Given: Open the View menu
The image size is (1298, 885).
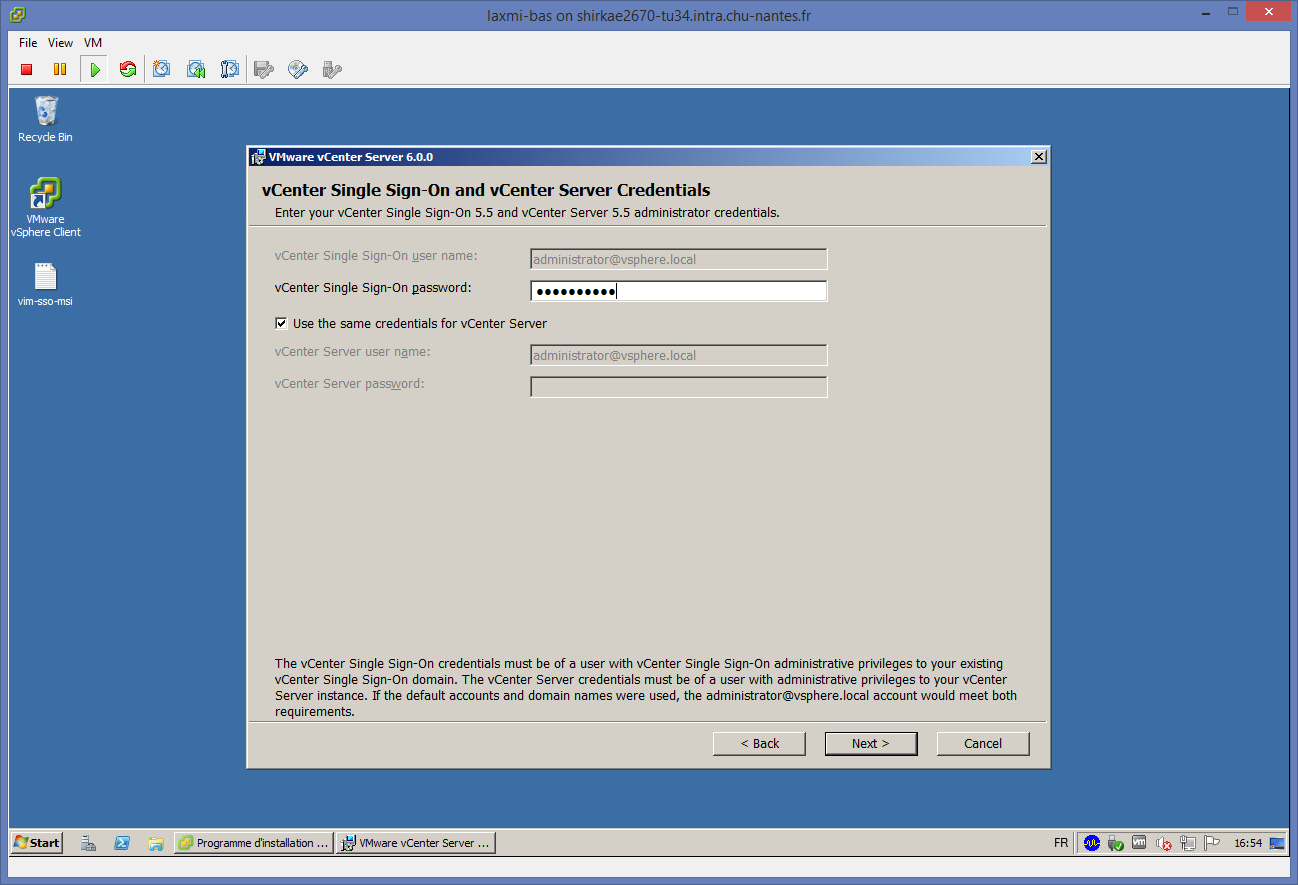Looking at the screenshot, I should point(60,43).
